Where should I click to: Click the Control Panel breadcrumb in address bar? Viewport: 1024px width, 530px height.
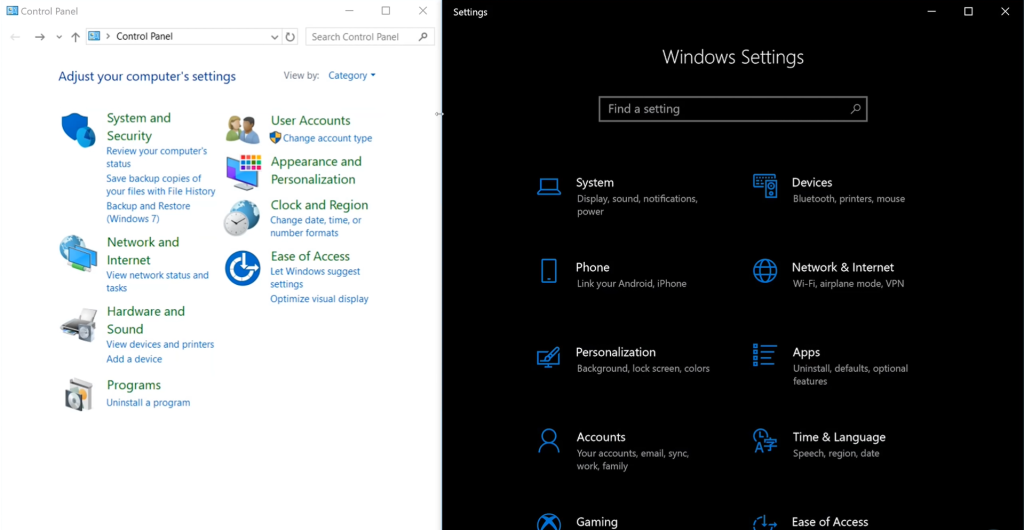144,37
